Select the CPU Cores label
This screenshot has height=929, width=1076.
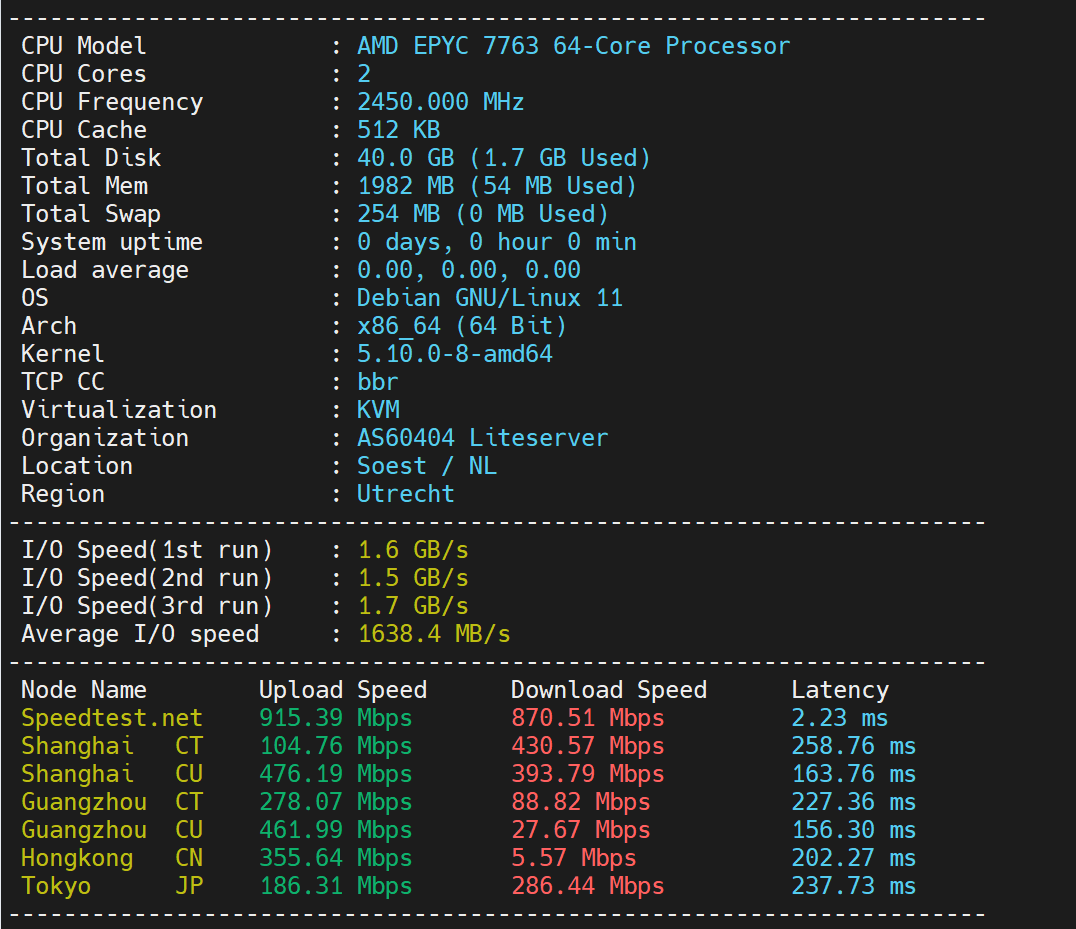click(84, 74)
